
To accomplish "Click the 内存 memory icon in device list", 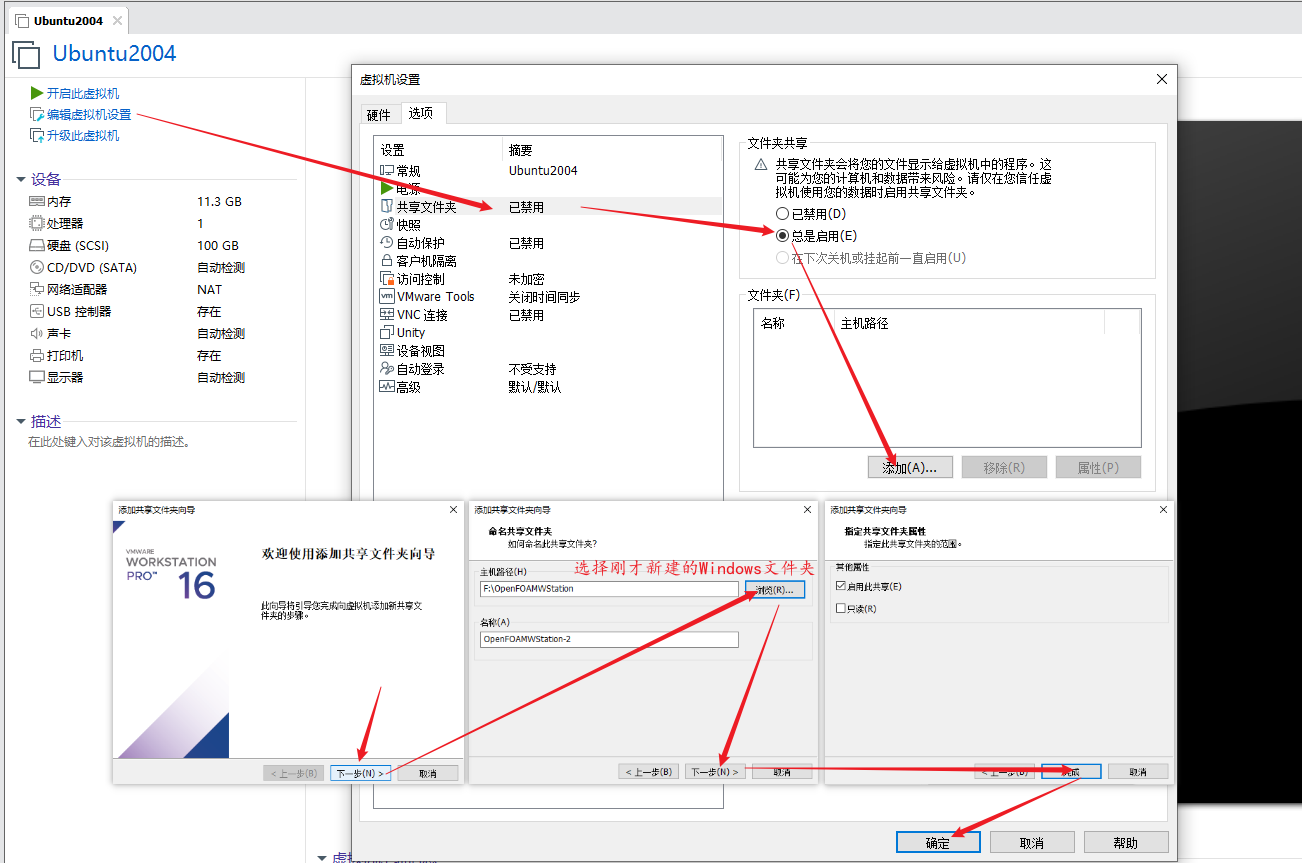I will (37, 201).
